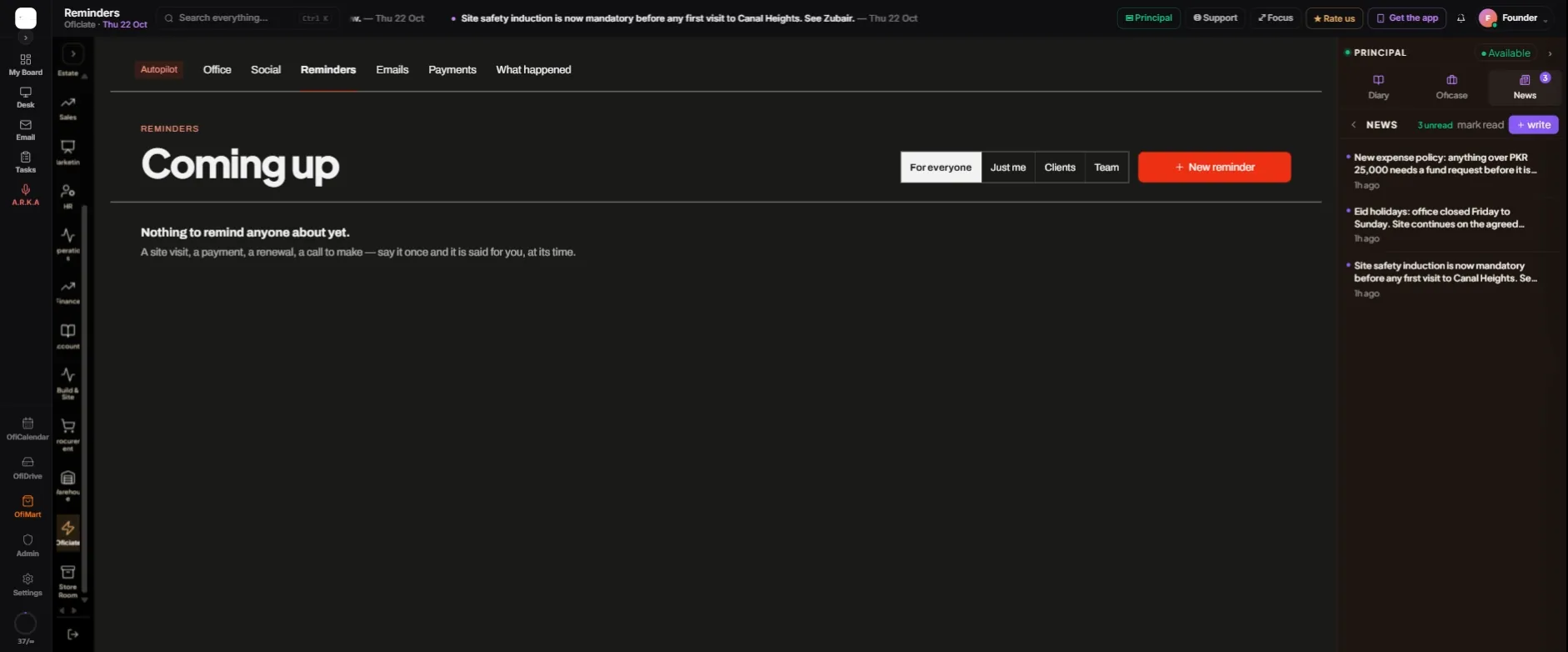Click the notifications bell icon

pyautogui.click(x=1461, y=18)
